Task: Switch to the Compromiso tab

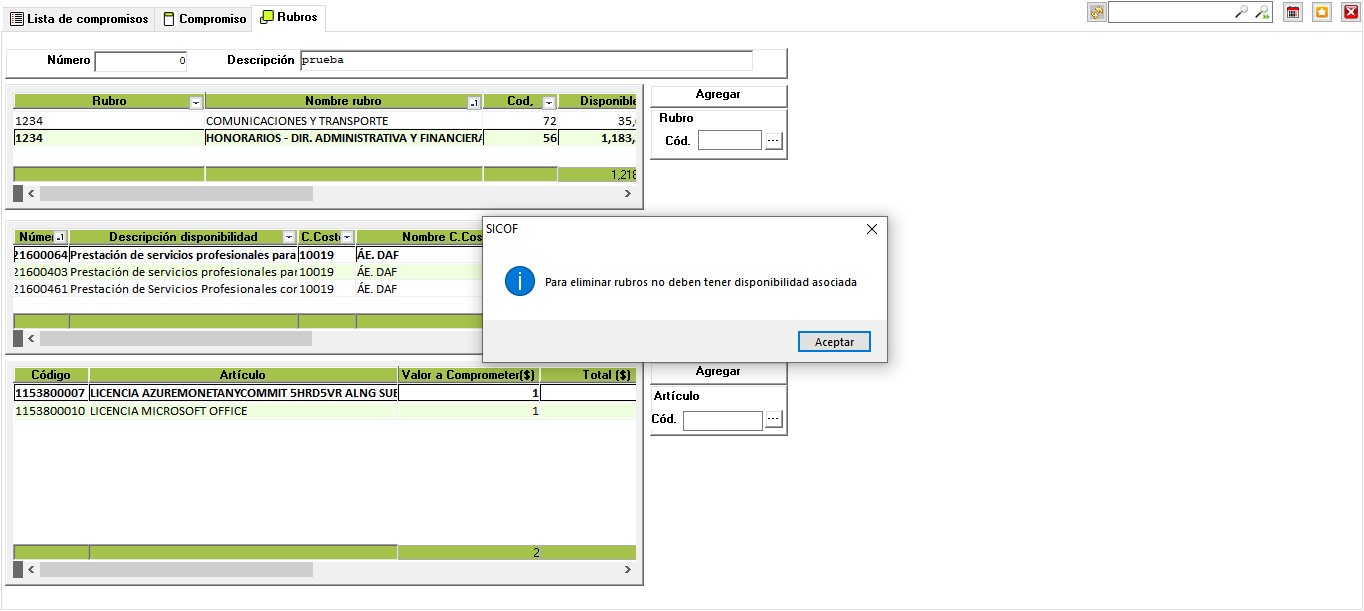Action: pyautogui.click(x=204, y=19)
